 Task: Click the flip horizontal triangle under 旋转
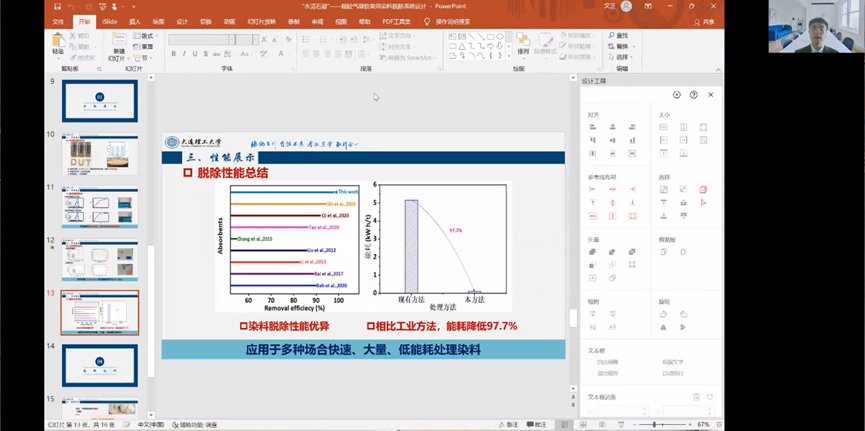(x=664, y=327)
